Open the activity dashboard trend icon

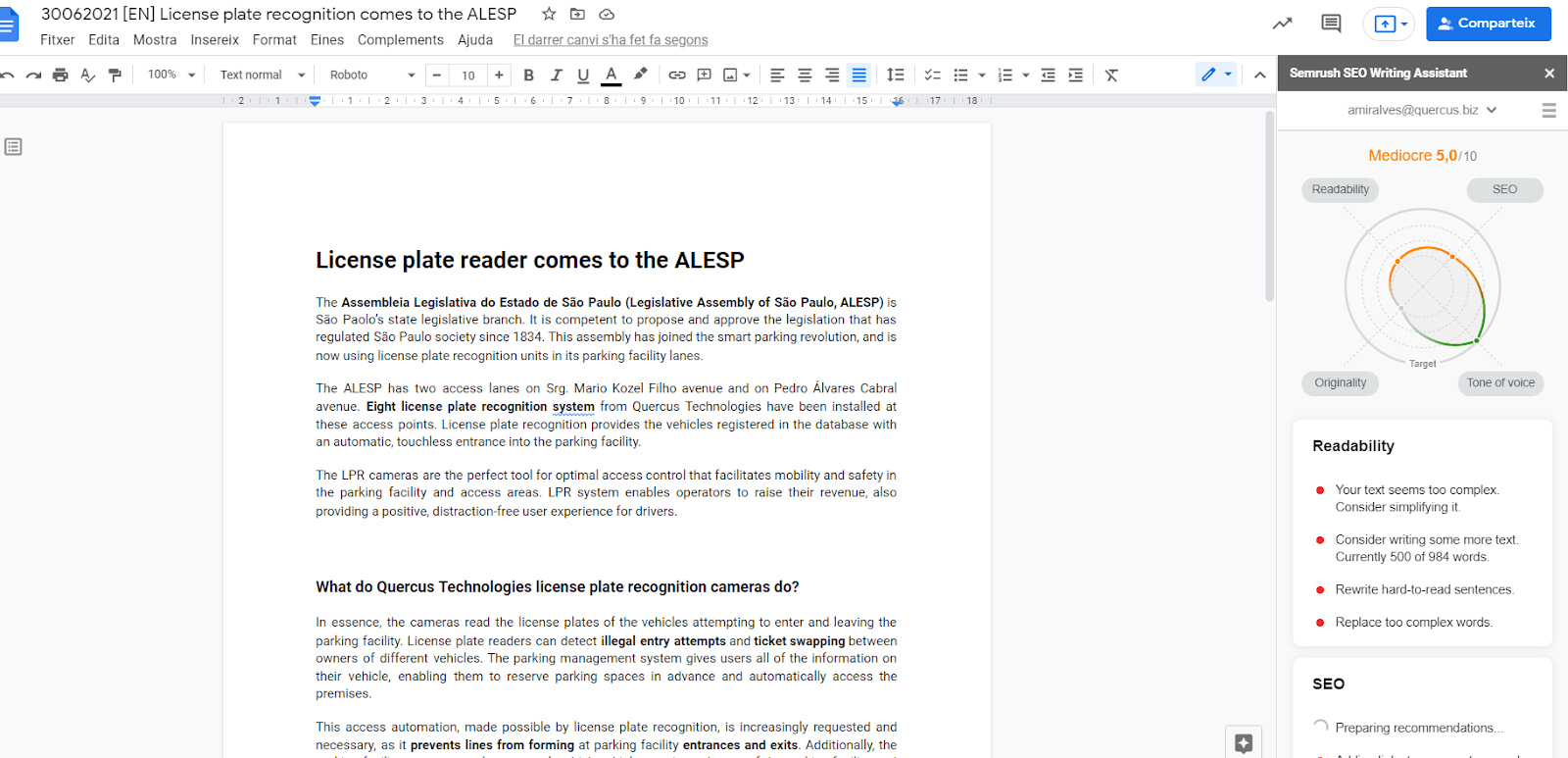tap(1282, 24)
